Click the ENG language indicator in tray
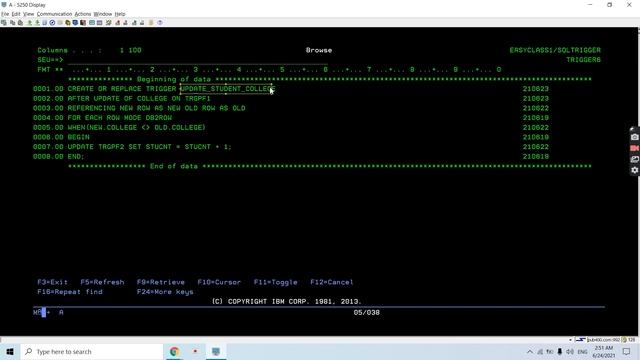 [x=582, y=351]
